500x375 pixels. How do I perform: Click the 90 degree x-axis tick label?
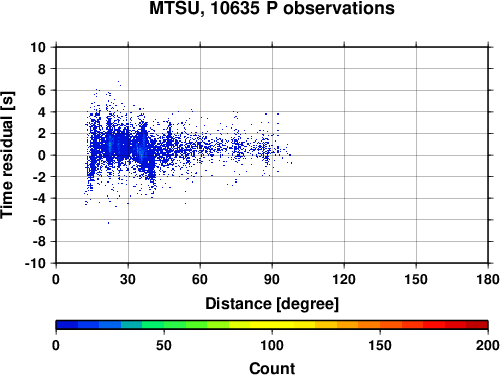click(x=272, y=279)
